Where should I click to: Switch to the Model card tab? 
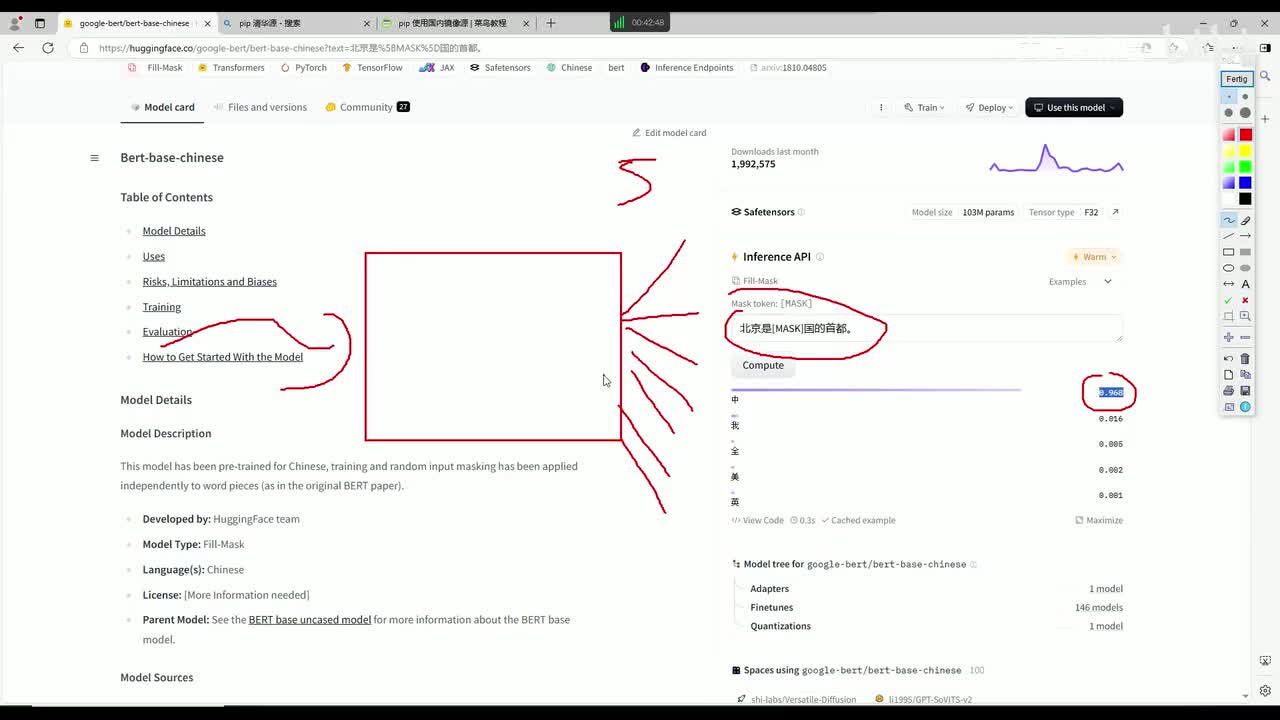[162, 107]
